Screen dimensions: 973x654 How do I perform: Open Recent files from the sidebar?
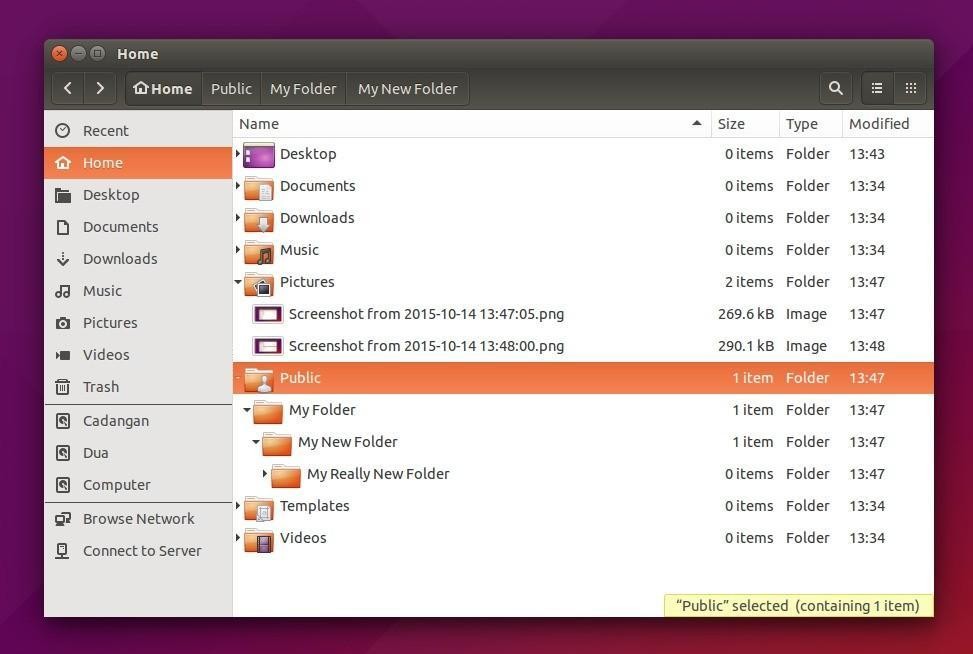(x=105, y=130)
